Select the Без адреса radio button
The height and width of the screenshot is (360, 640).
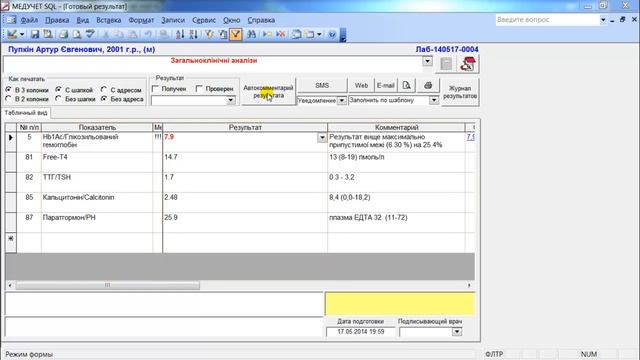pos(104,99)
